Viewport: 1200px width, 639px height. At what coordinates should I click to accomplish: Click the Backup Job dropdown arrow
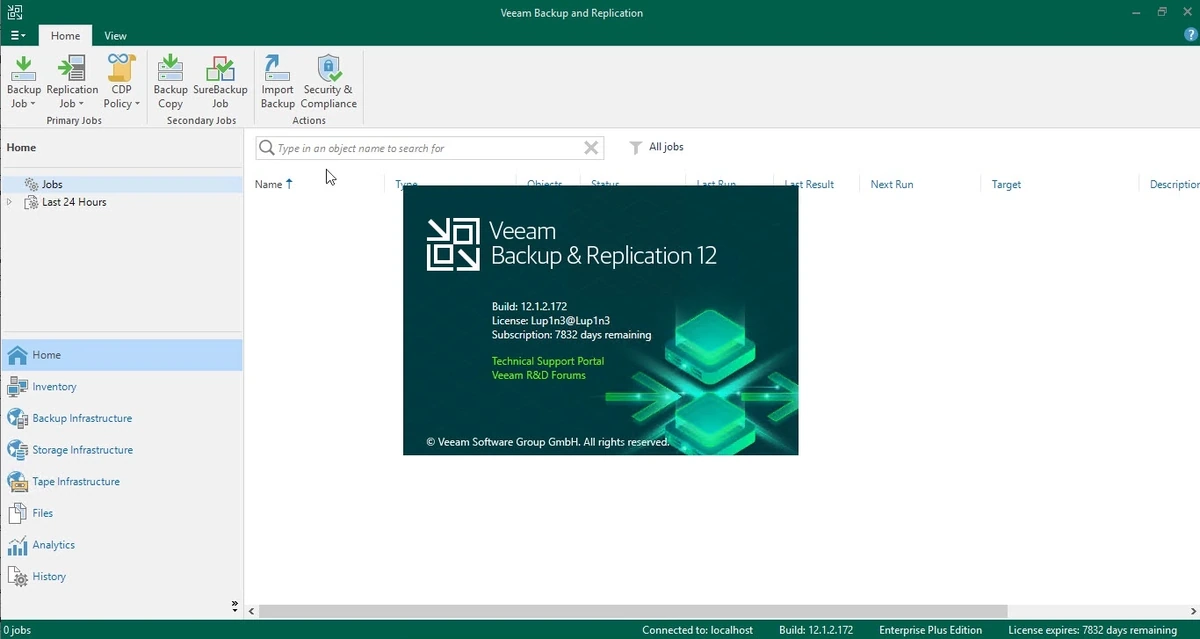click(x=33, y=104)
